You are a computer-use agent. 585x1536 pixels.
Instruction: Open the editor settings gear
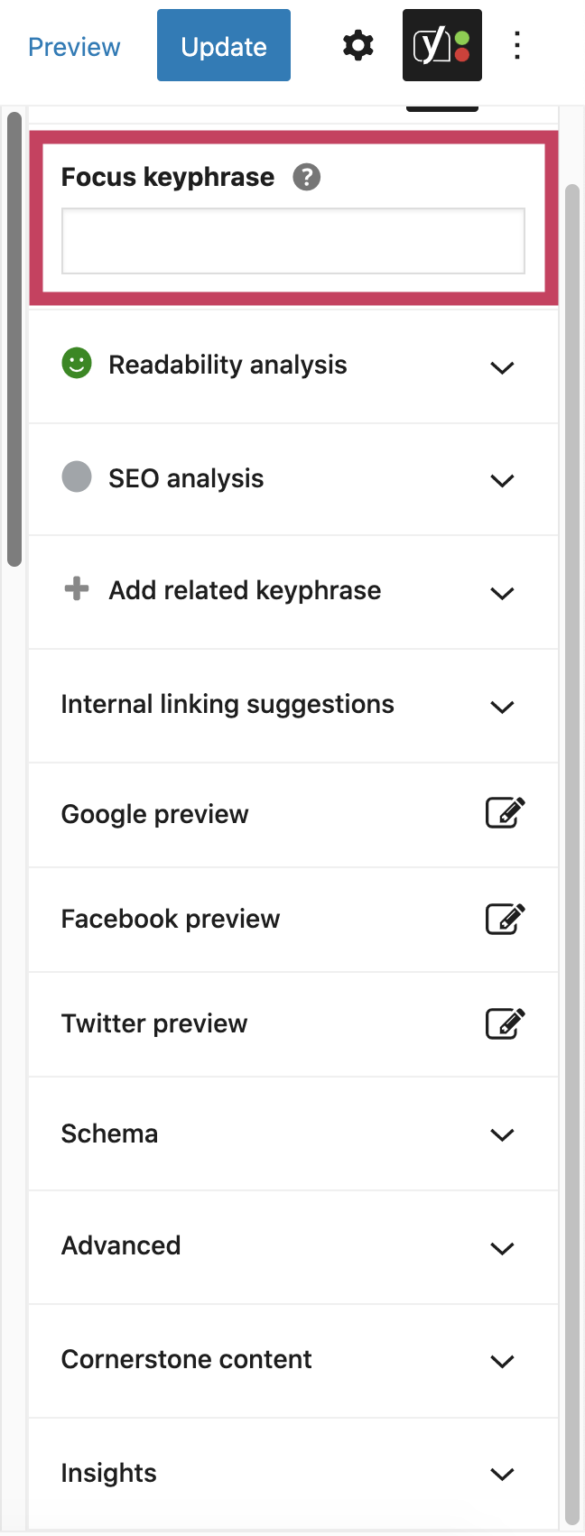[x=357, y=45]
